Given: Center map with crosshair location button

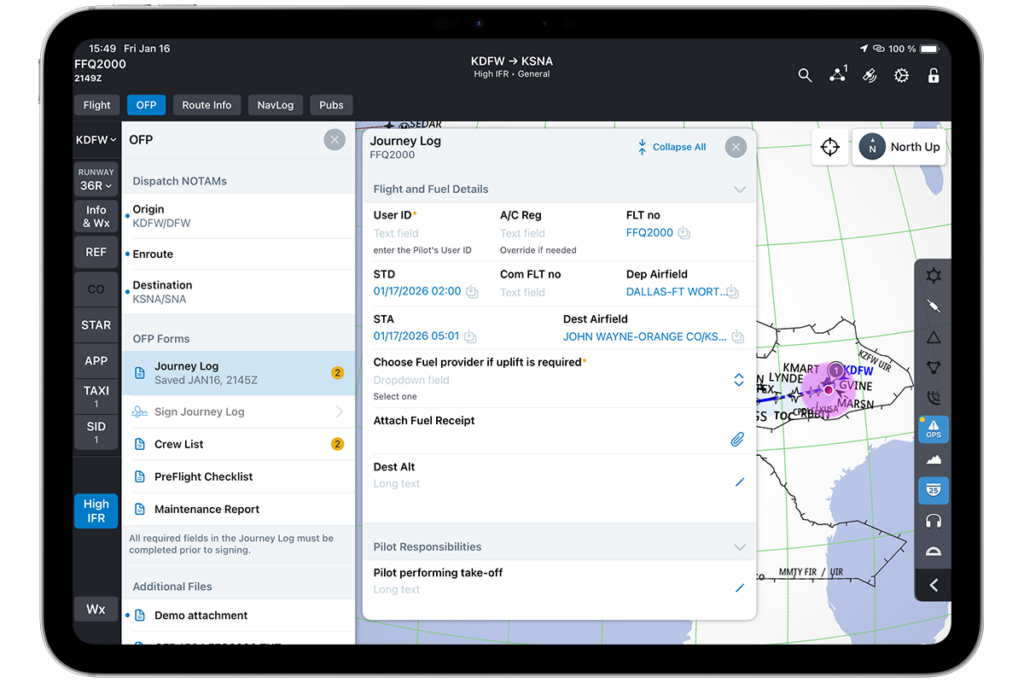Looking at the screenshot, I should click(830, 147).
